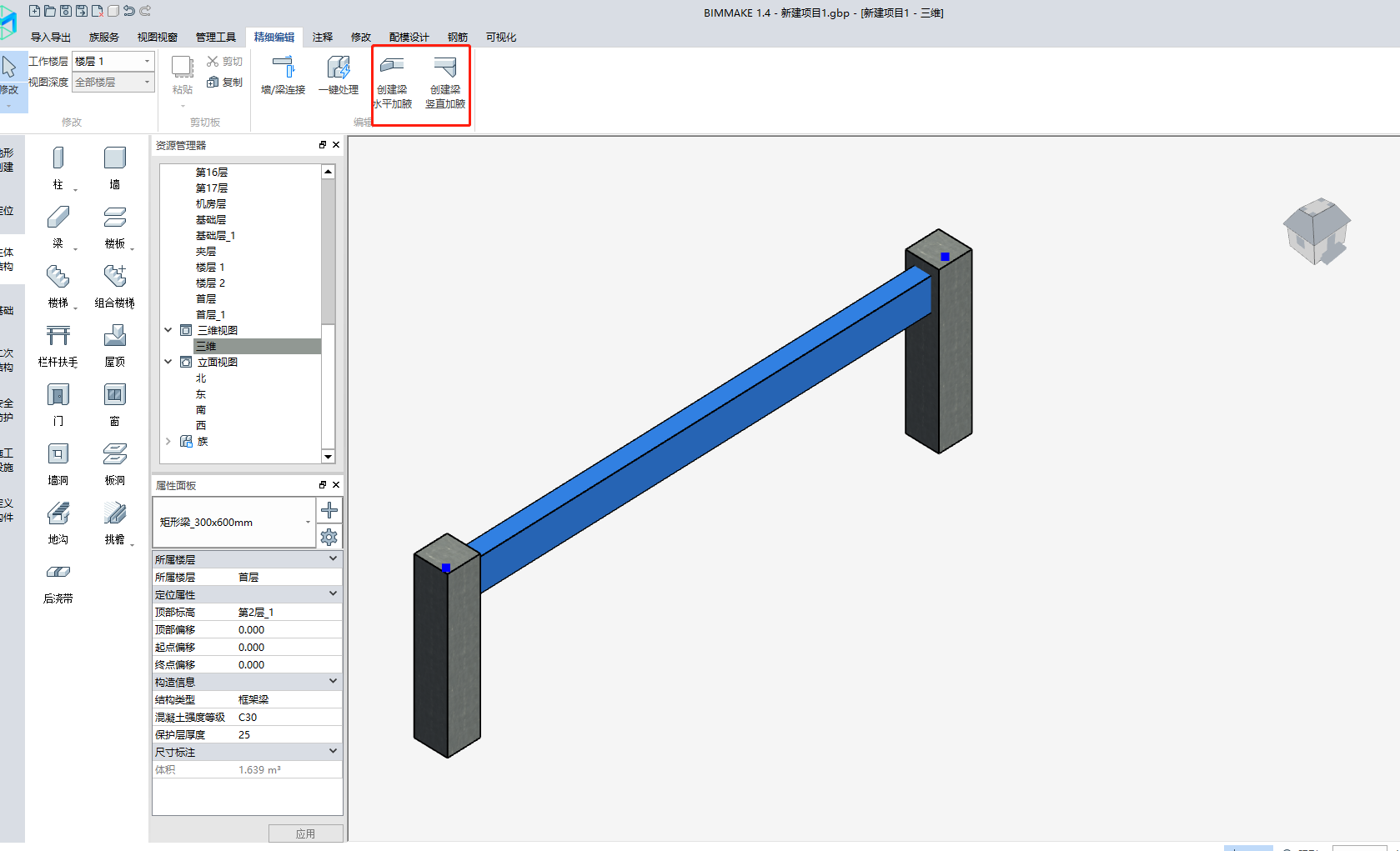Select the 墙洞 wall opening tool
This screenshot has width=1400, height=851.
58,463
